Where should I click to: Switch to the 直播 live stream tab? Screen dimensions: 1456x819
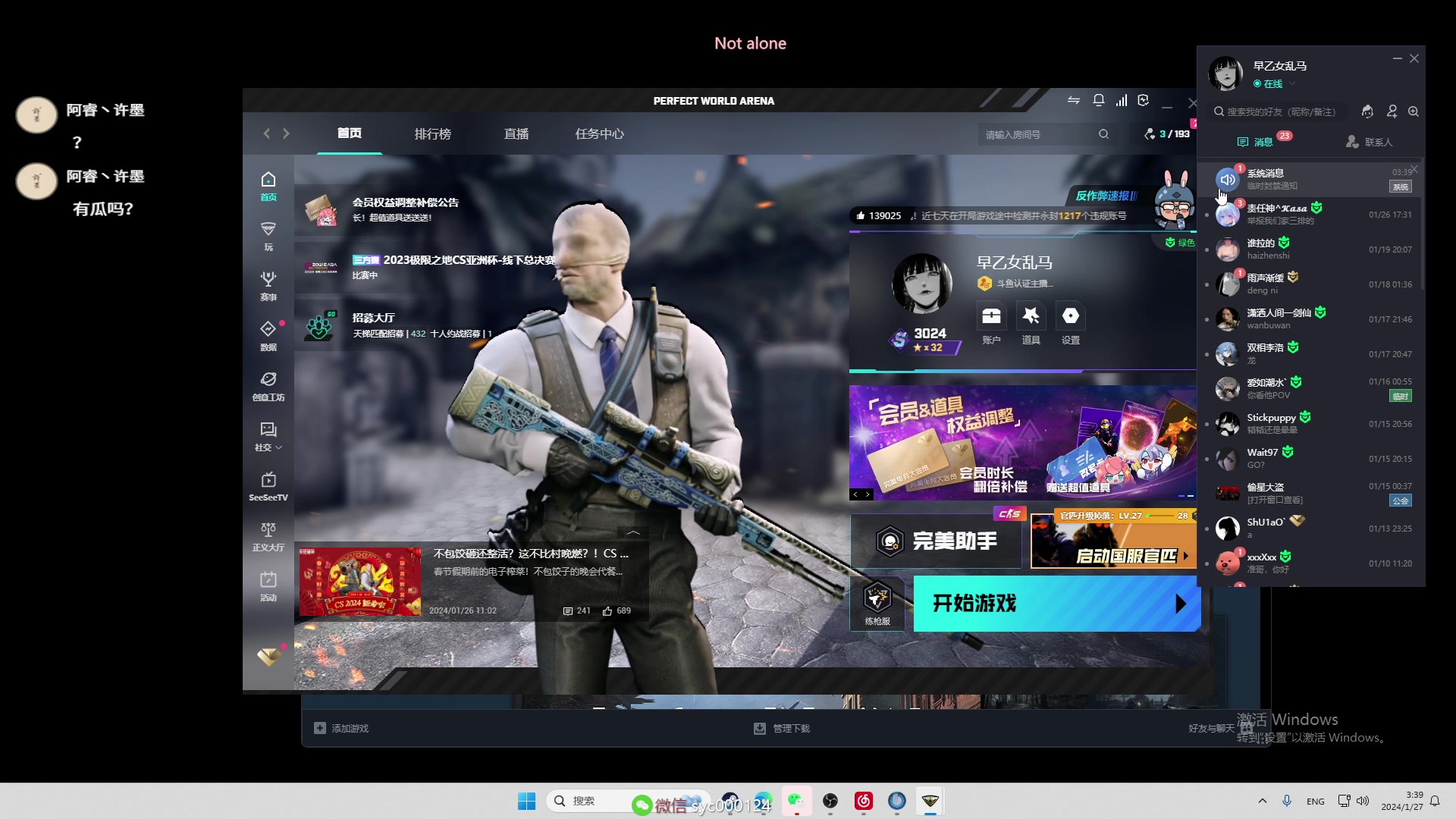[x=516, y=133]
